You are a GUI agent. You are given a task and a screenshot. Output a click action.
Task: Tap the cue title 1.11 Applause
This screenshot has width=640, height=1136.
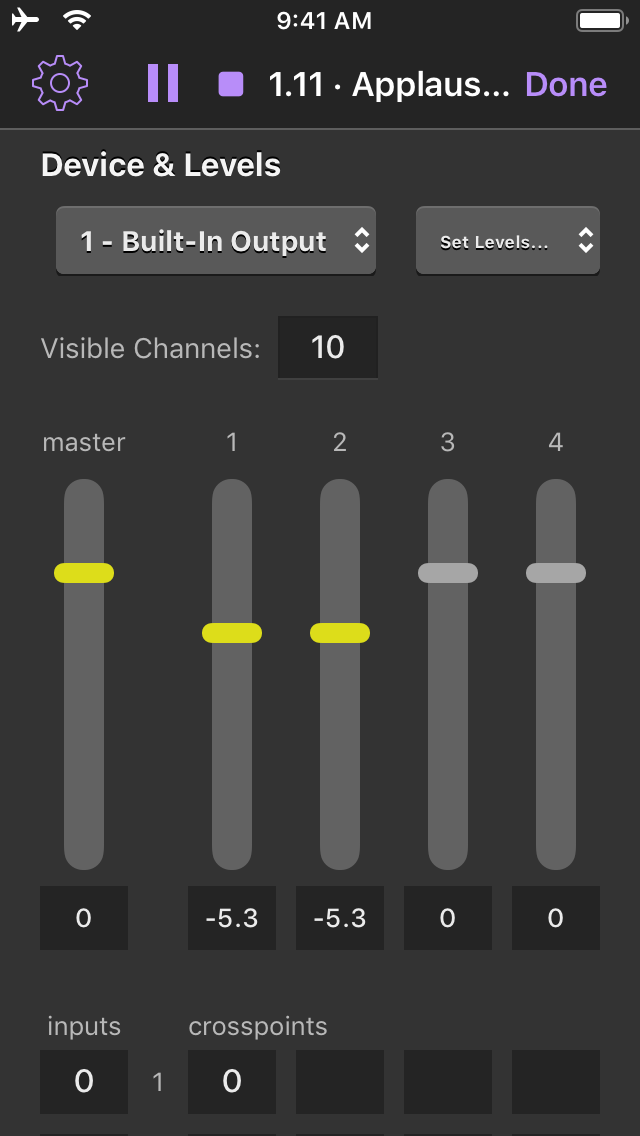[389, 85]
